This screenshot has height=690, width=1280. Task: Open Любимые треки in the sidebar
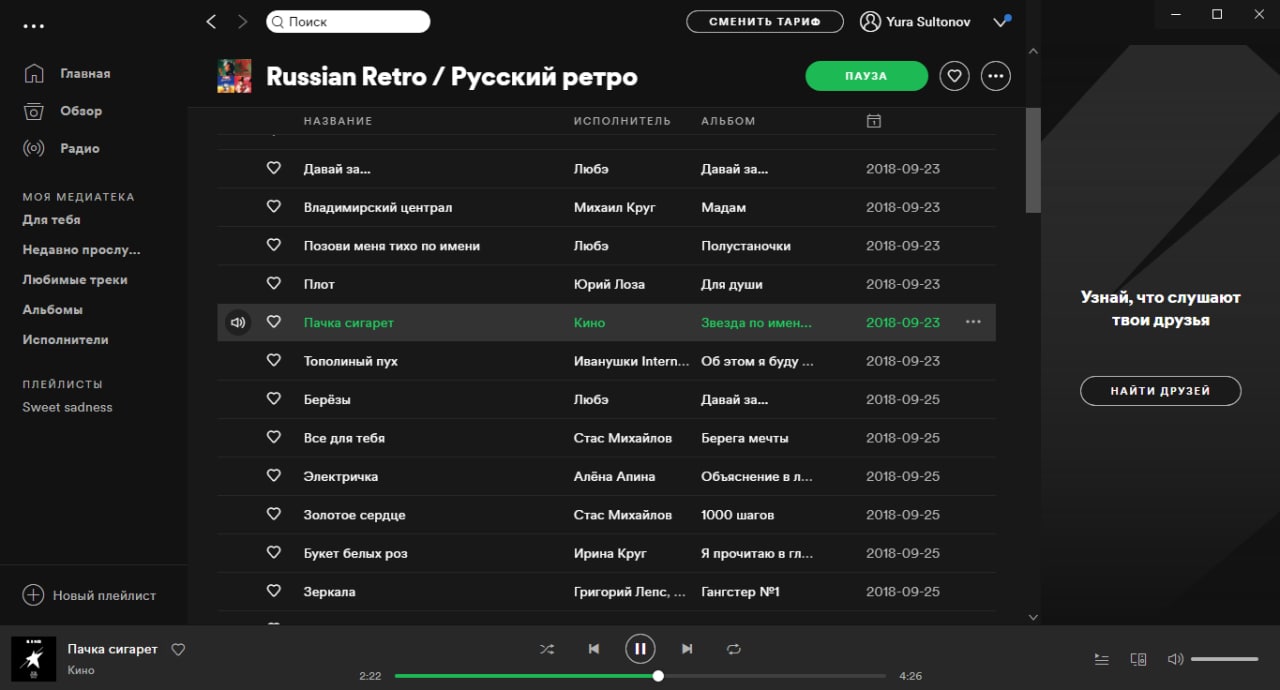pyautogui.click(x=75, y=280)
